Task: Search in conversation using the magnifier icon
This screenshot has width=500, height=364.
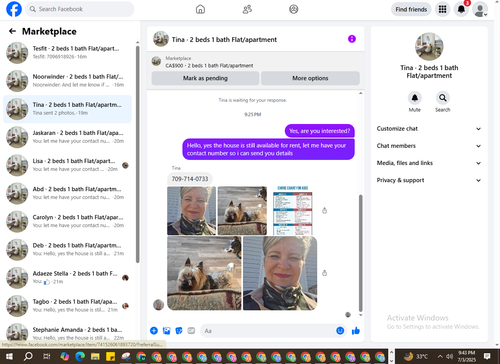Action: 443,98
